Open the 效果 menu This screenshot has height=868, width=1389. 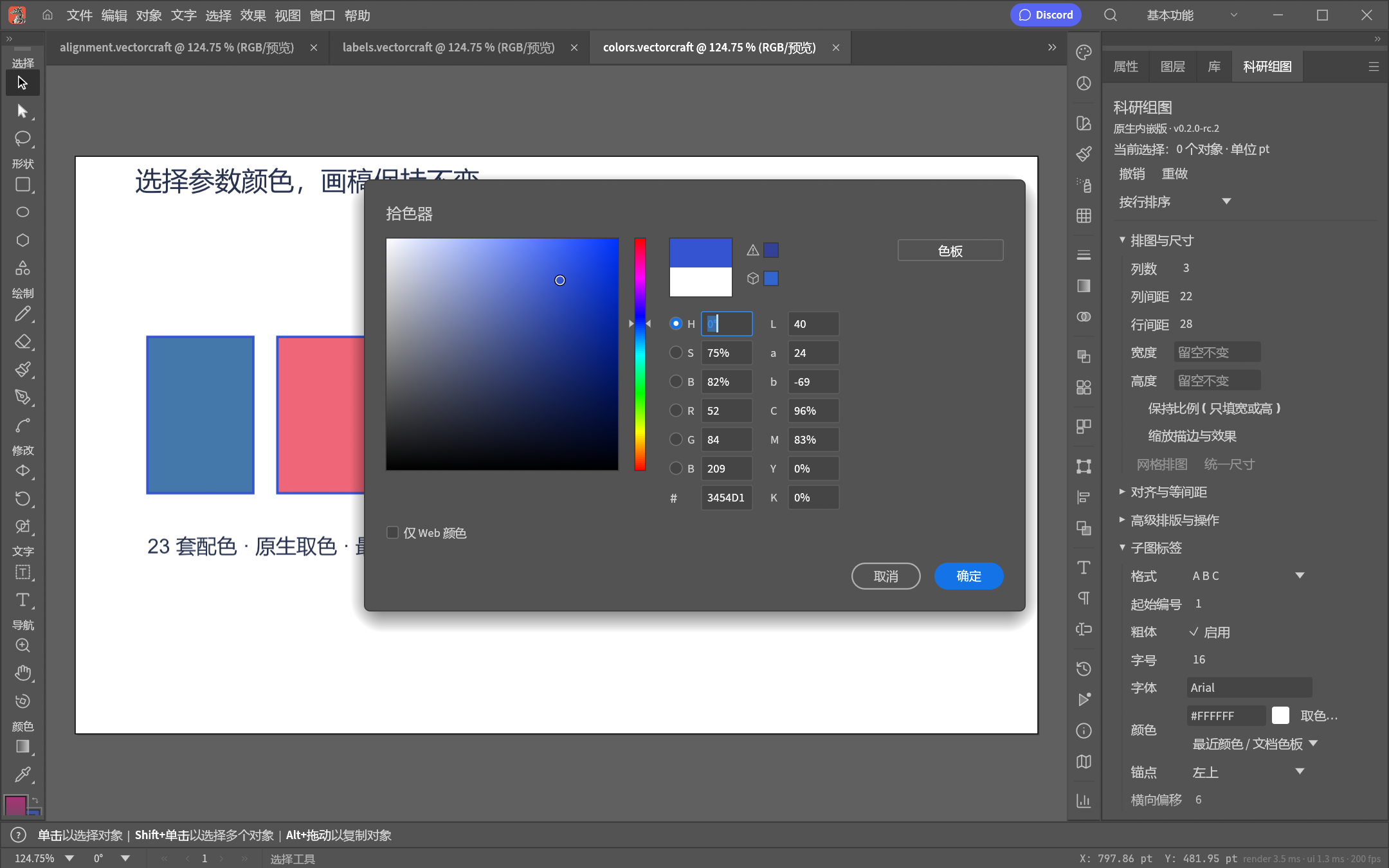pos(253,15)
